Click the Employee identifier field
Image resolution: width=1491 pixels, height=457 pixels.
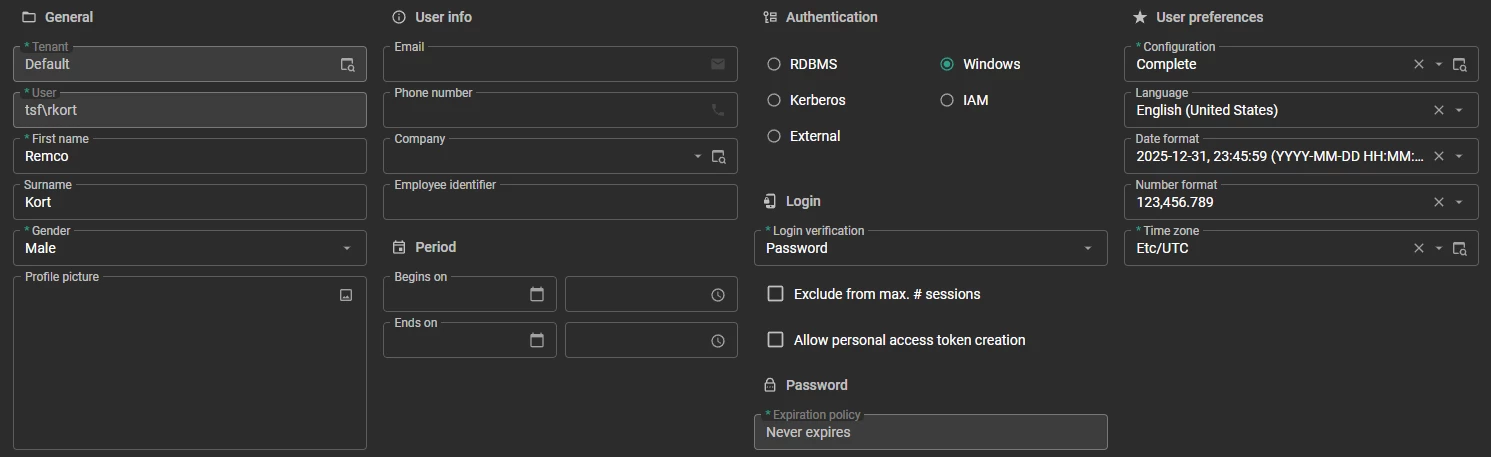[560, 203]
